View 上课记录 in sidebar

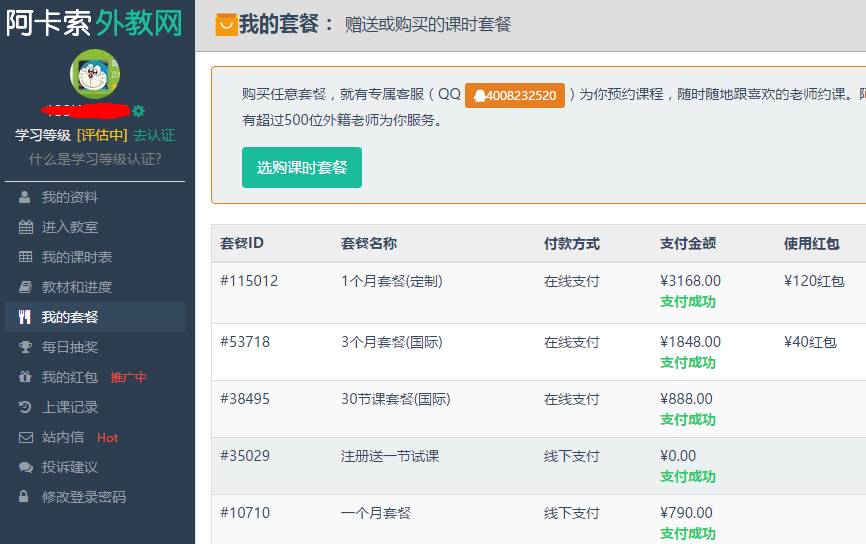point(70,407)
